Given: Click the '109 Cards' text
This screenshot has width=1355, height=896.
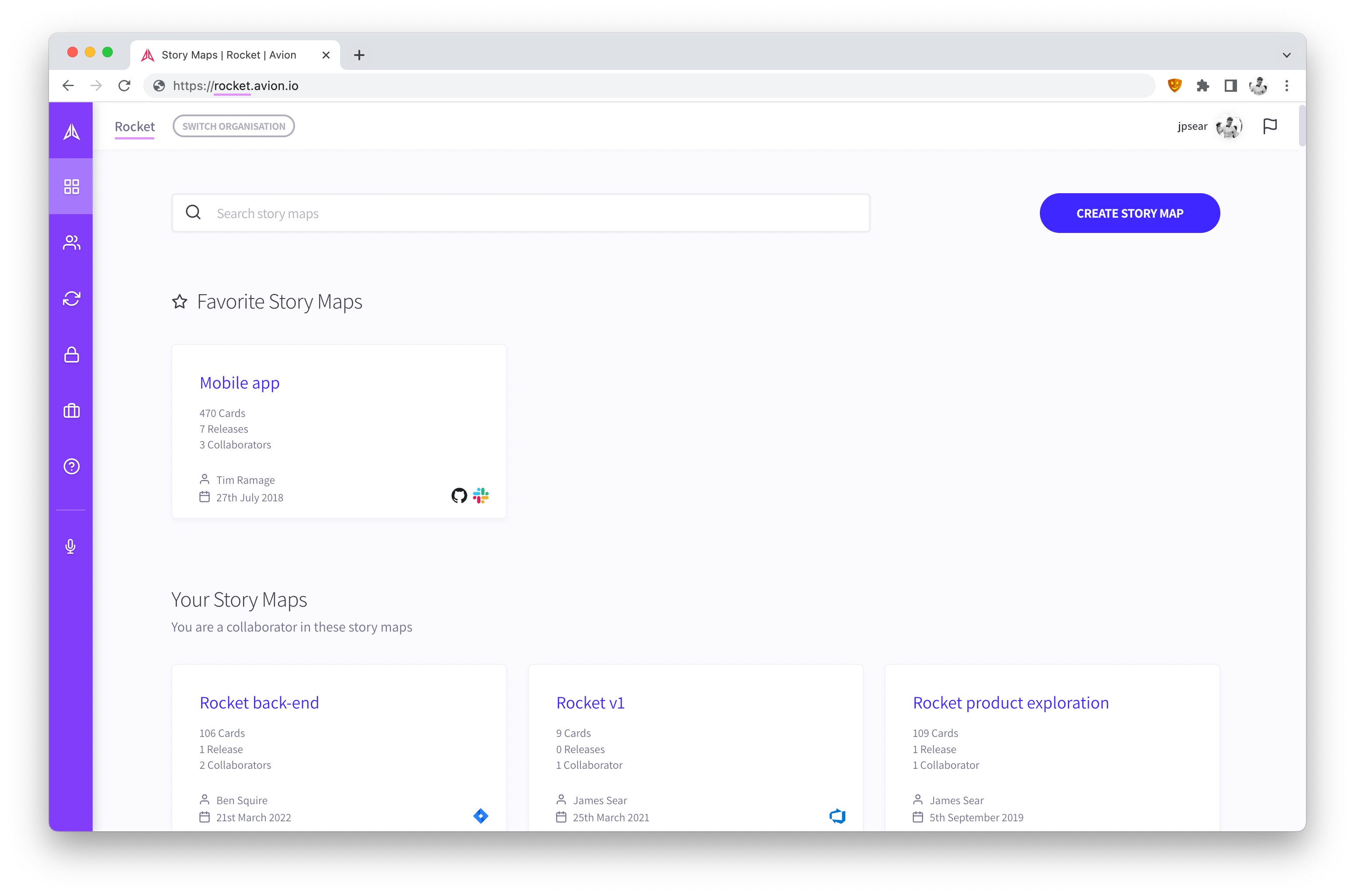Looking at the screenshot, I should click(935, 733).
